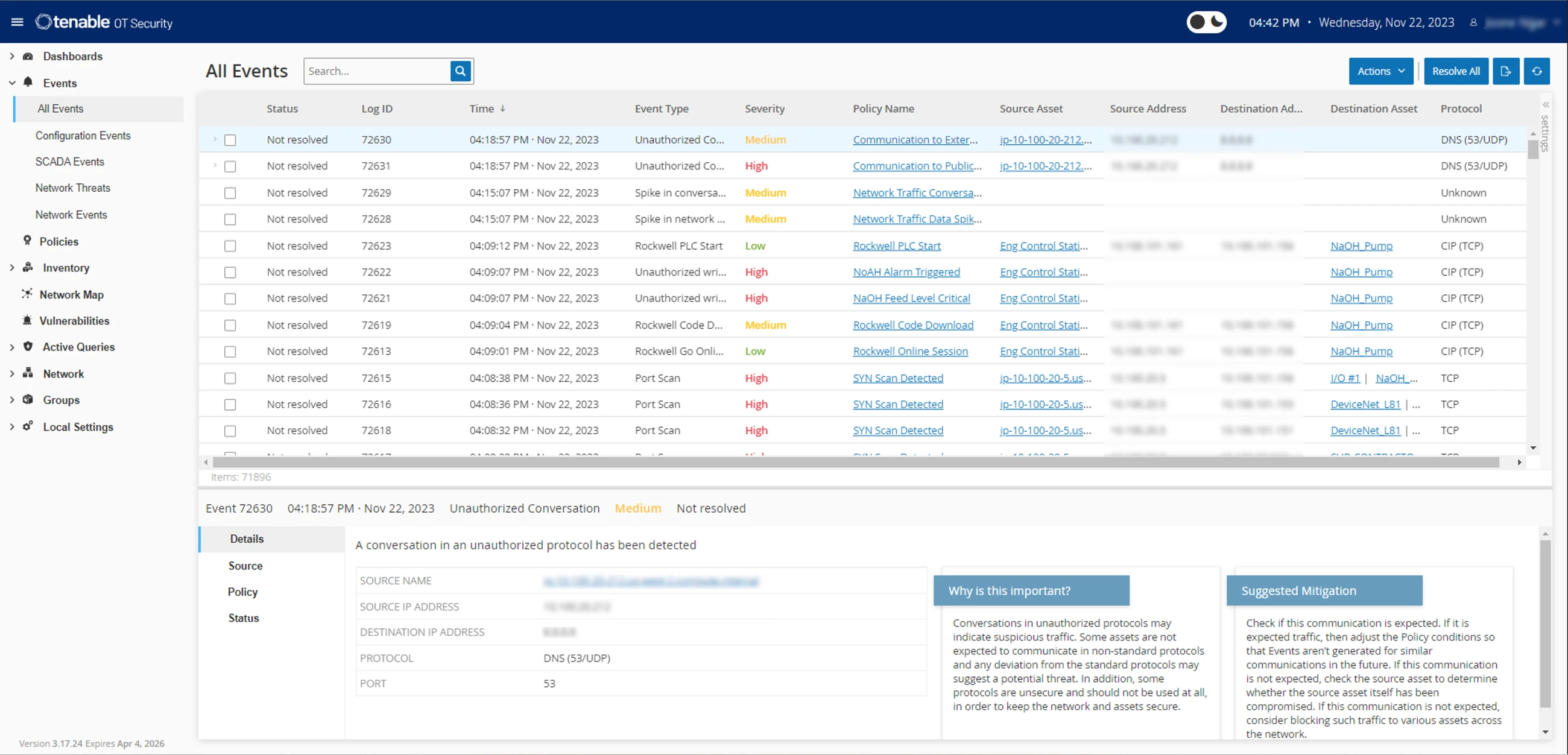1568x755 pixels.
Task: Toggle dark/light mode switch
Action: [1208, 23]
